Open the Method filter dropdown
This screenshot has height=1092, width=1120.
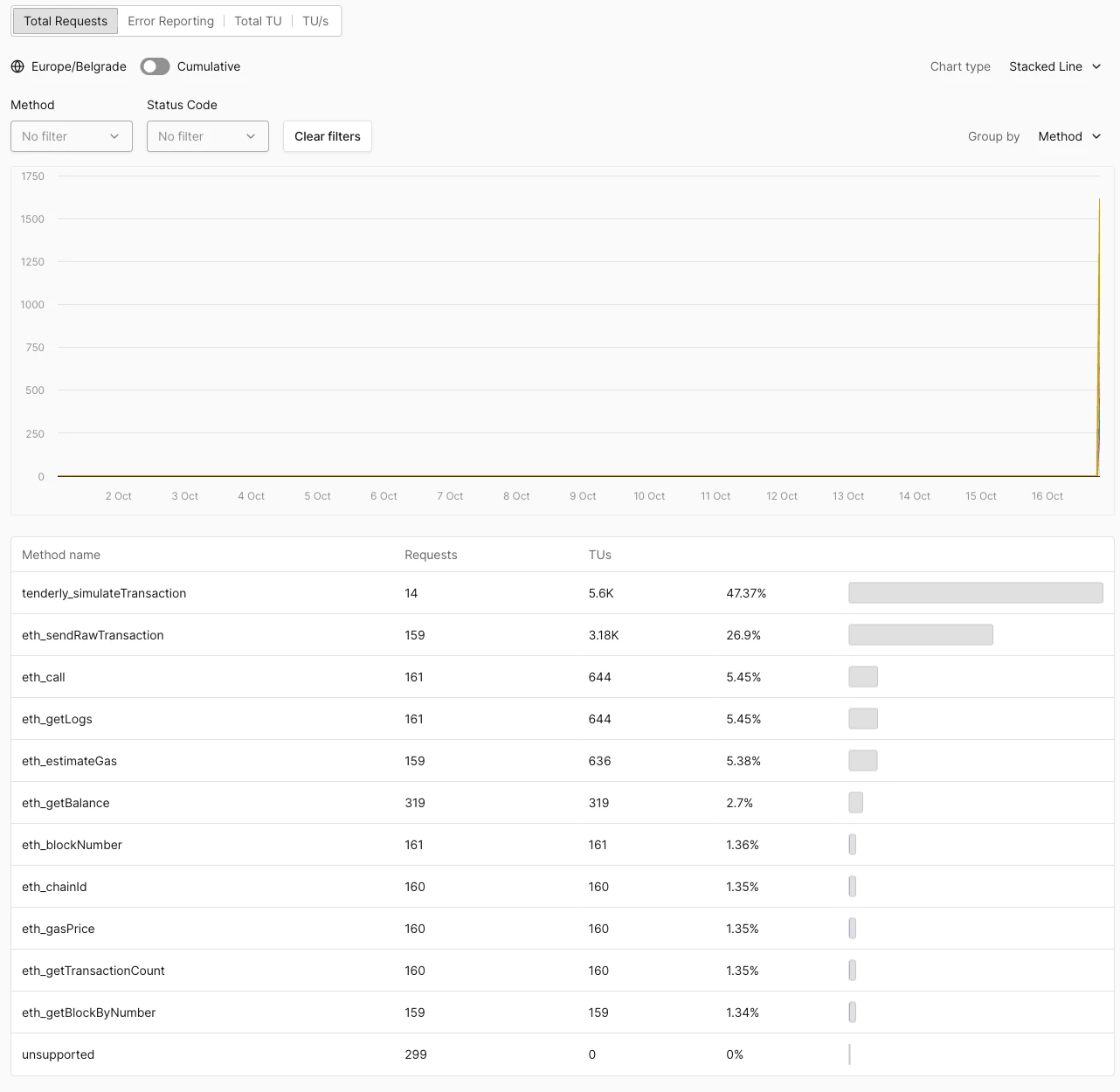click(72, 136)
